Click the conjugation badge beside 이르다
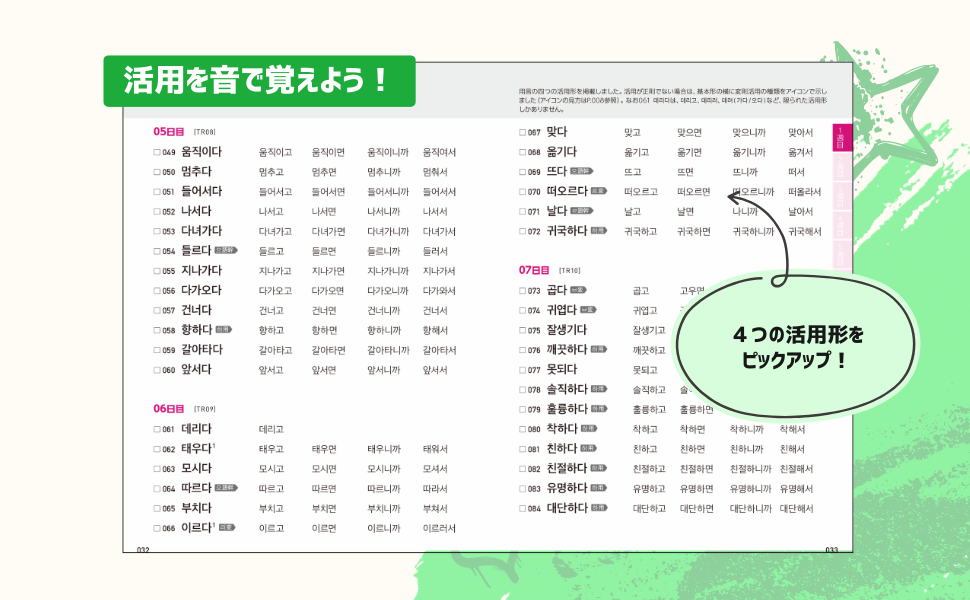 pyautogui.click(x=227, y=527)
